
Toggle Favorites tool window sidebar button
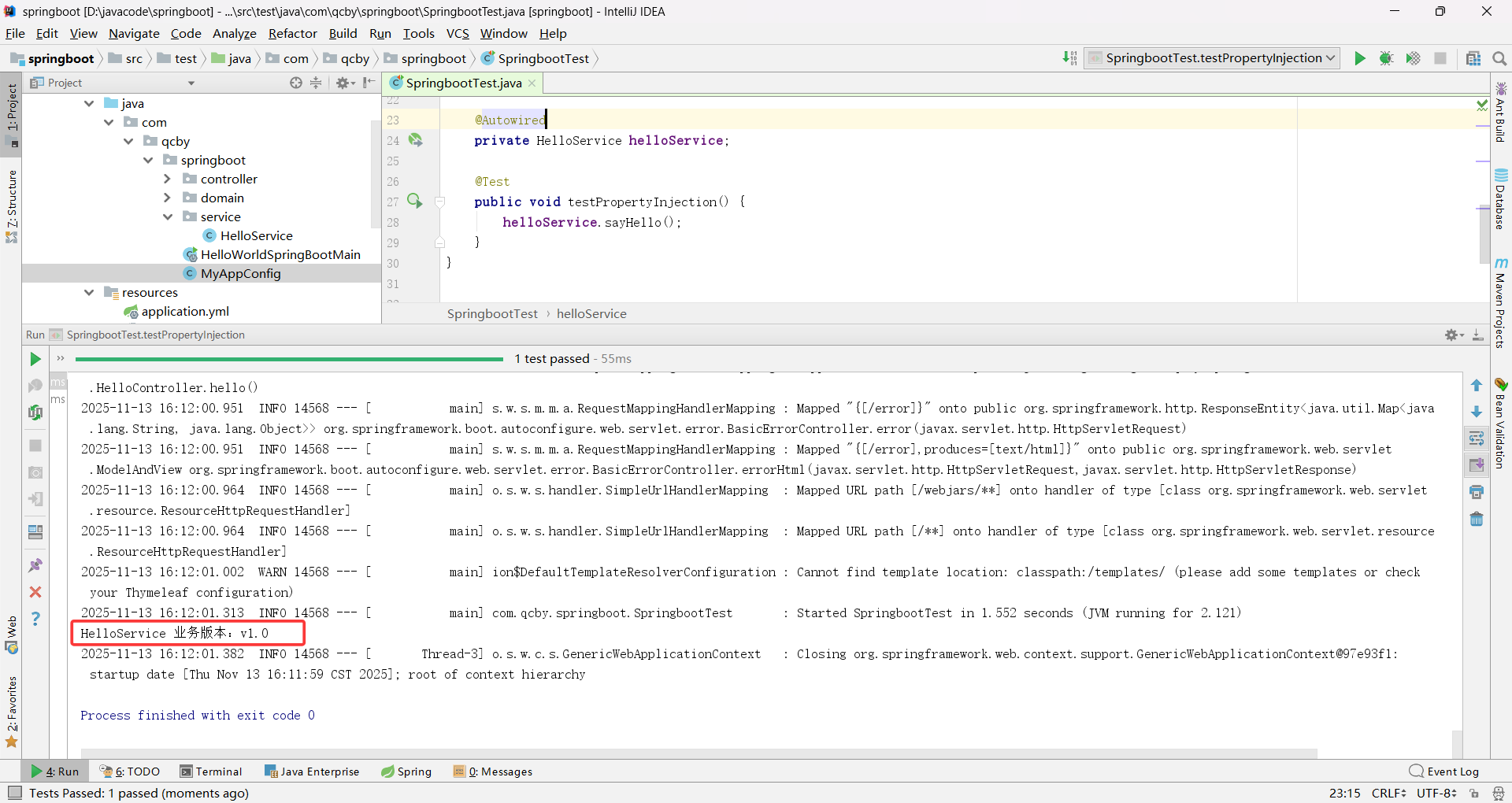pos(12,712)
